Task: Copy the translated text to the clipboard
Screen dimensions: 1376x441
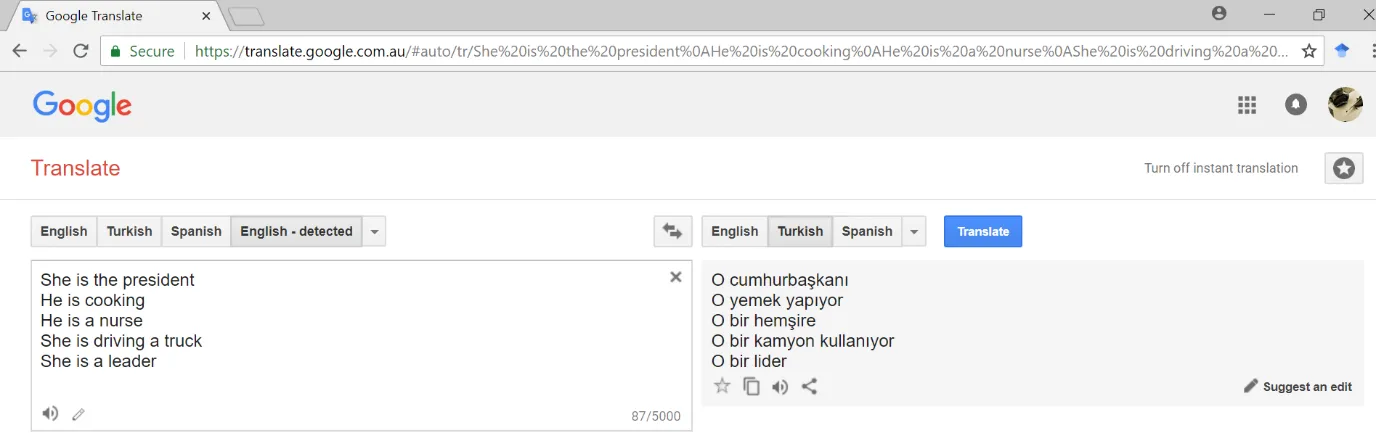Action: point(751,386)
